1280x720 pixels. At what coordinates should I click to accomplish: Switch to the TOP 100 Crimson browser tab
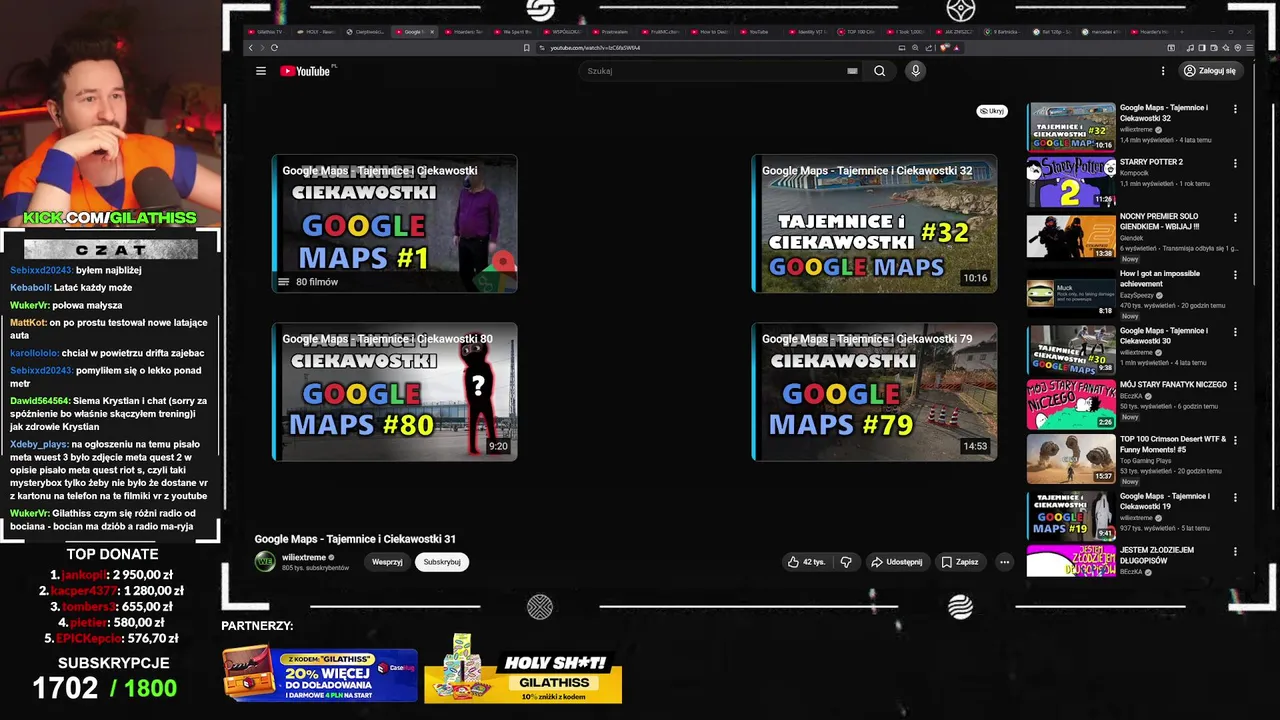[x=856, y=32]
